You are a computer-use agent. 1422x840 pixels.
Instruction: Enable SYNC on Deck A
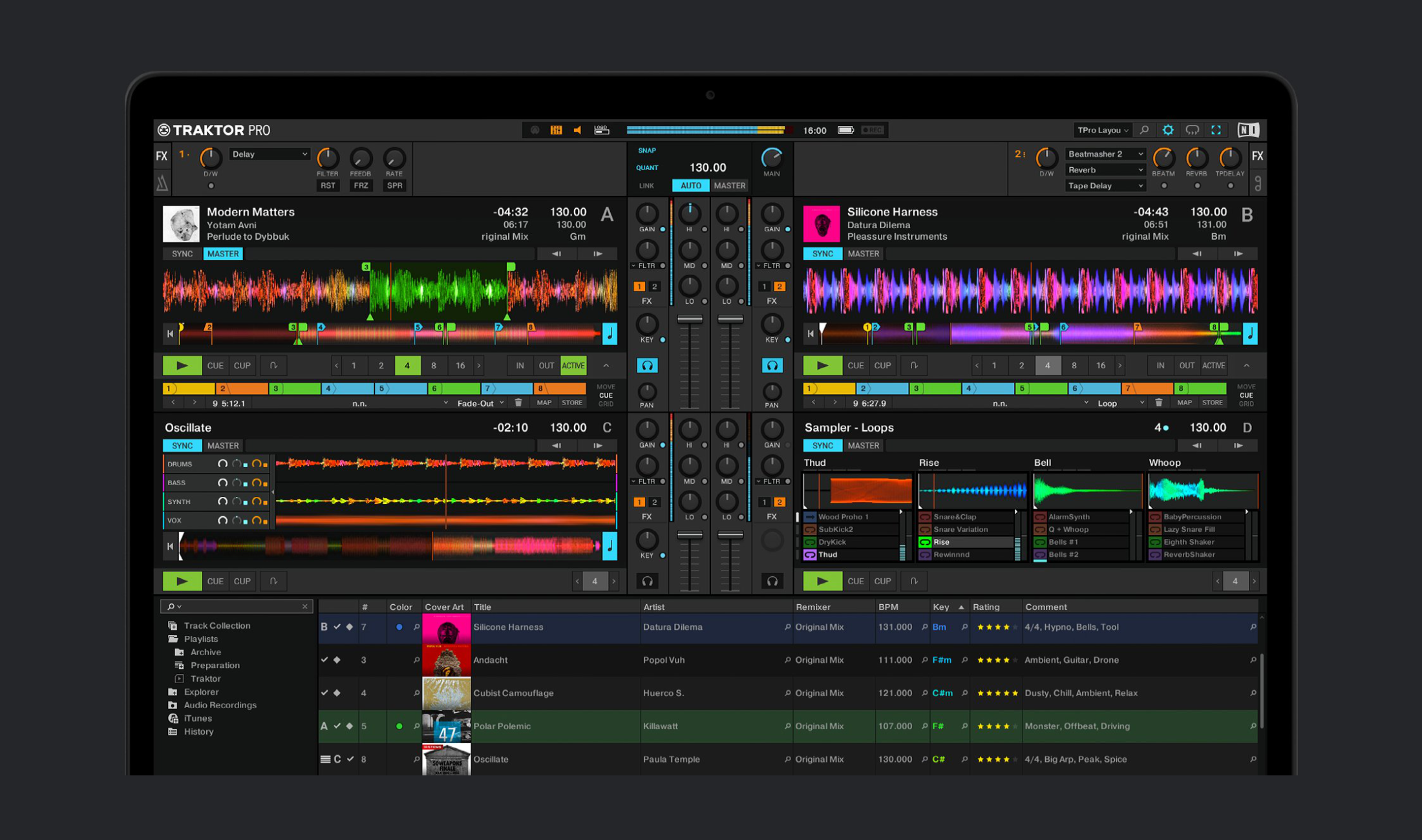pos(182,253)
